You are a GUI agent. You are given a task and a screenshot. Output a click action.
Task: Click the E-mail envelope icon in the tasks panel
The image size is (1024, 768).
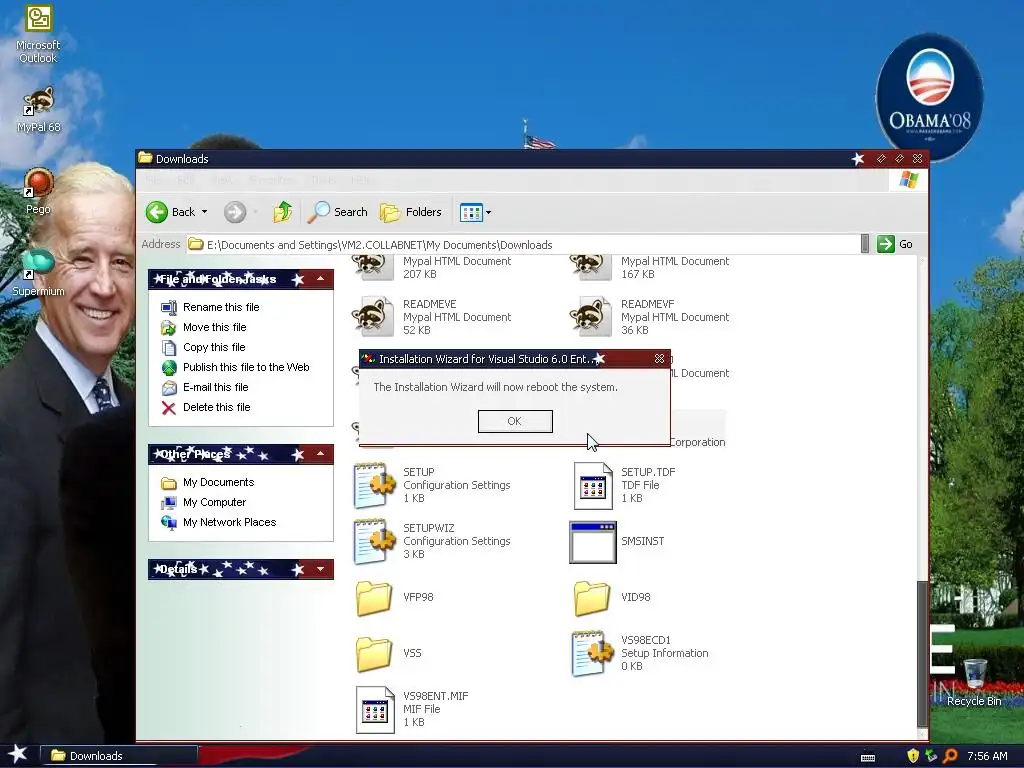click(169, 388)
